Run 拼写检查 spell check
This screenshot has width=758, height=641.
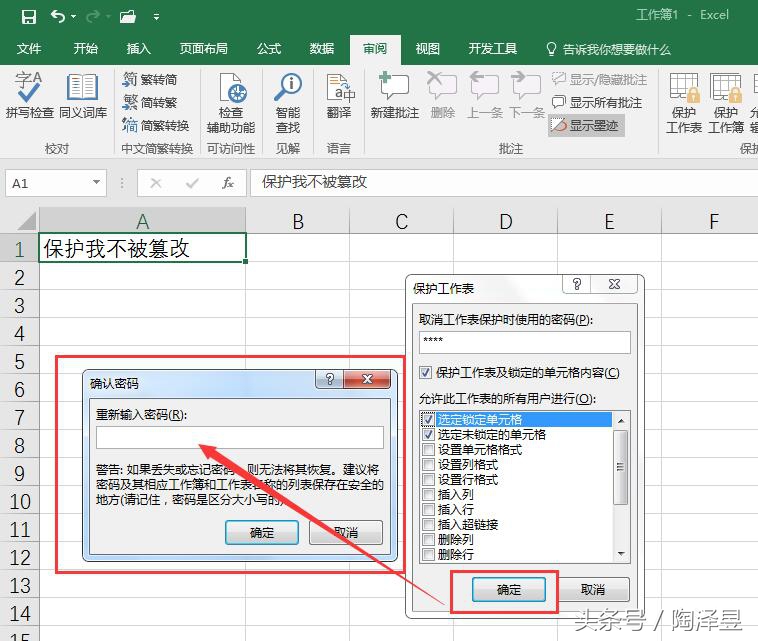29,95
